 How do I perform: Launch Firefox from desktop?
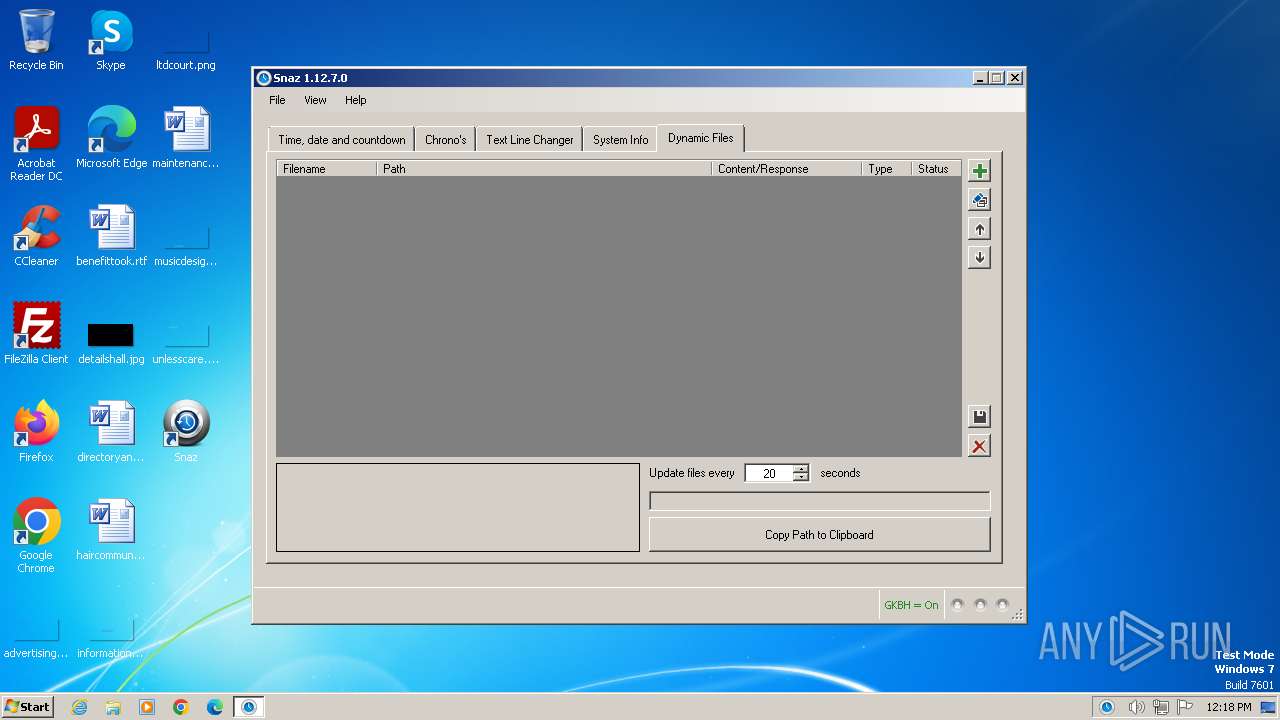(36, 432)
